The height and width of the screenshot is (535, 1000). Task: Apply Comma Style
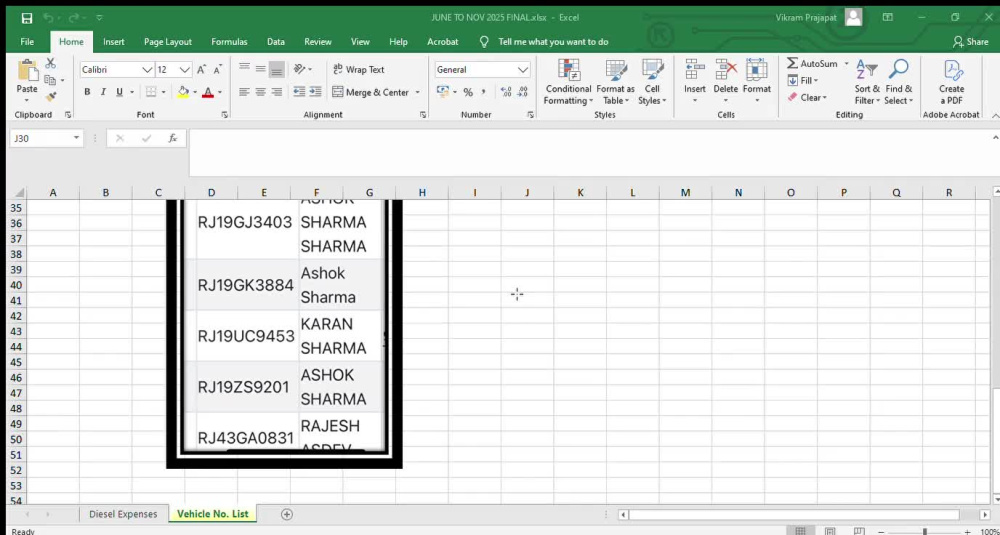[x=483, y=92]
